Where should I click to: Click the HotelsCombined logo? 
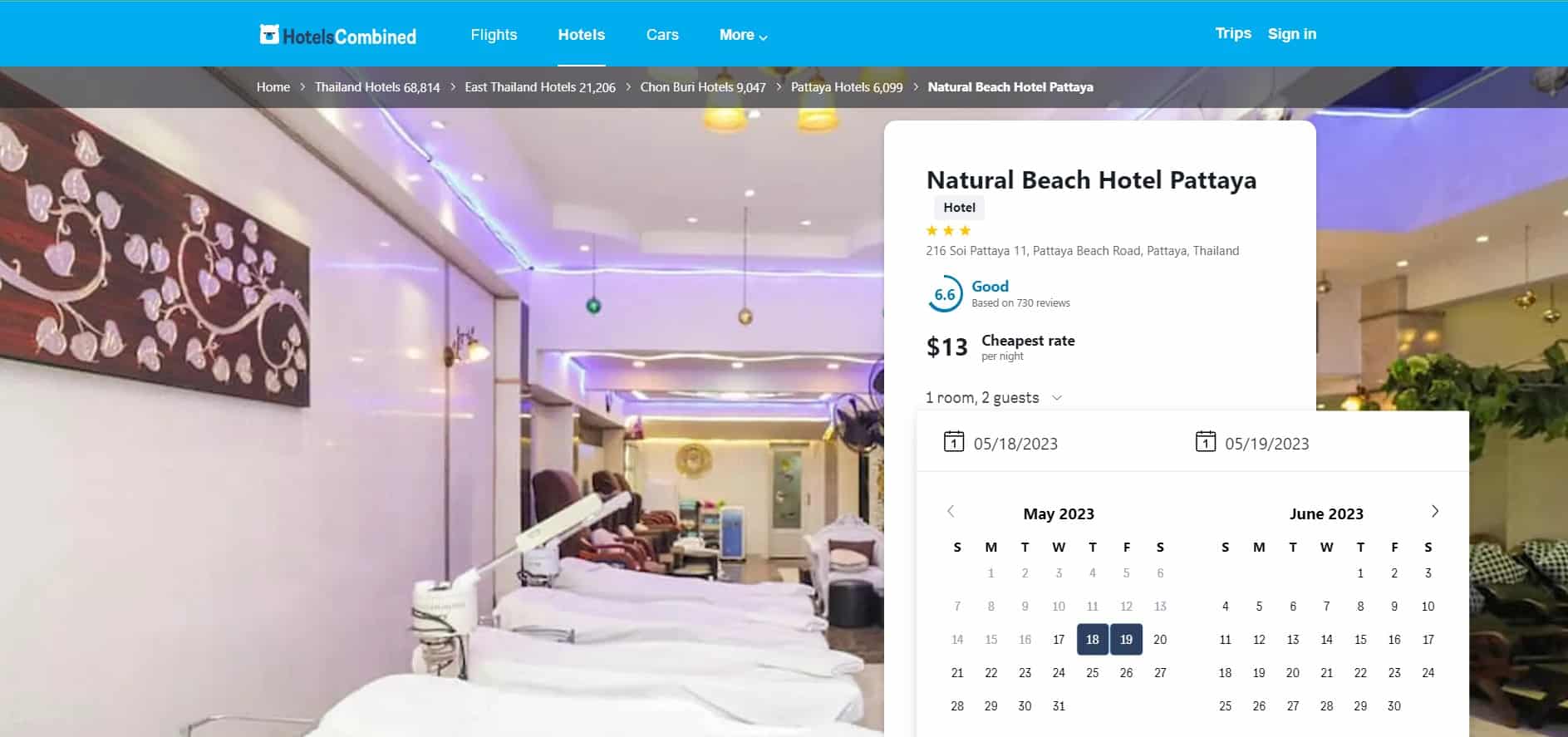(338, 35)
